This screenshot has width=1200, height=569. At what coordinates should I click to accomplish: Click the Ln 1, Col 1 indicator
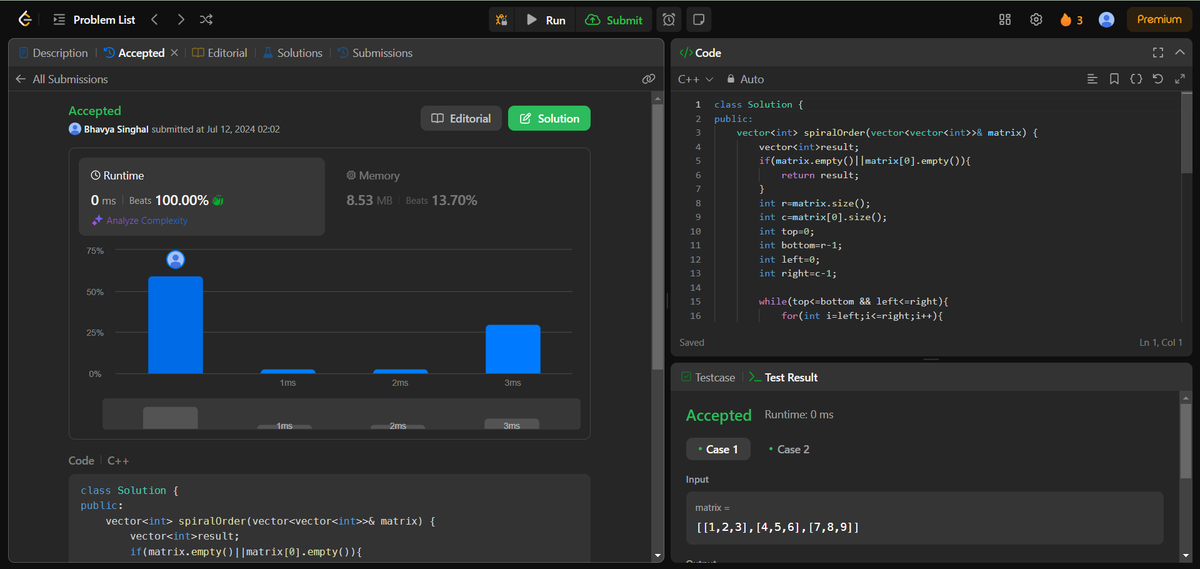point(1161,342)
